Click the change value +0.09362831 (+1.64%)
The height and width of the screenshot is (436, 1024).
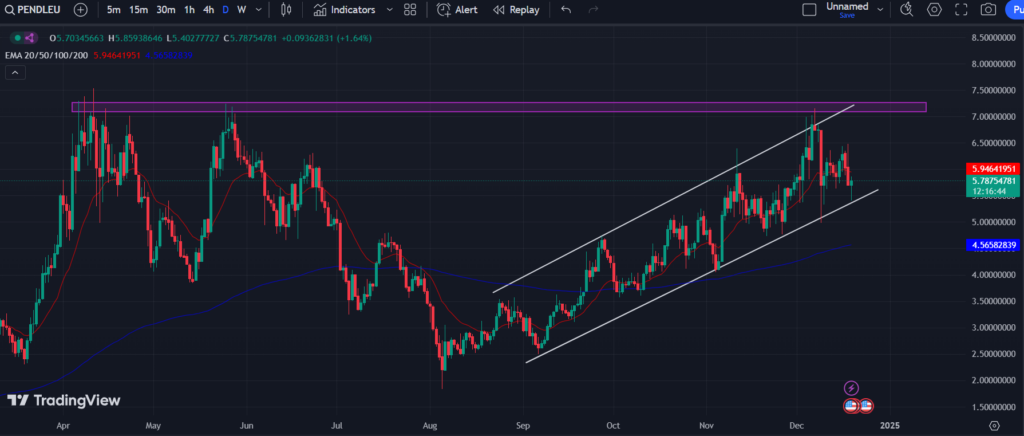click(x=327, y=38)
